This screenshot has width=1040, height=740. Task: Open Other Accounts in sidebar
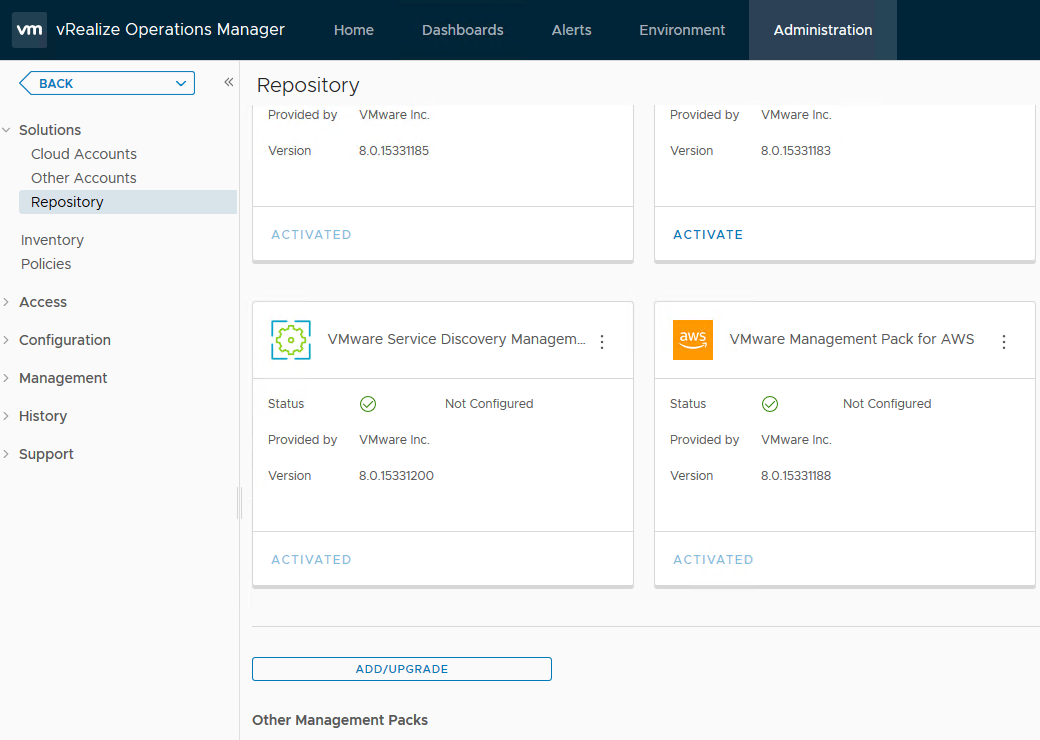(x=84, y=178)
